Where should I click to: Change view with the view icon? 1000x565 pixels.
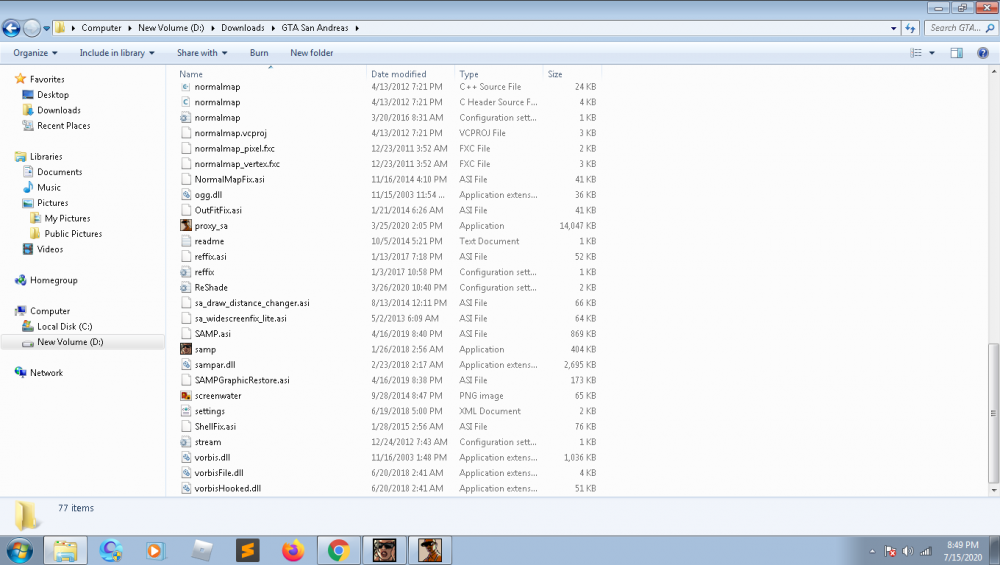tap(916, 53)
